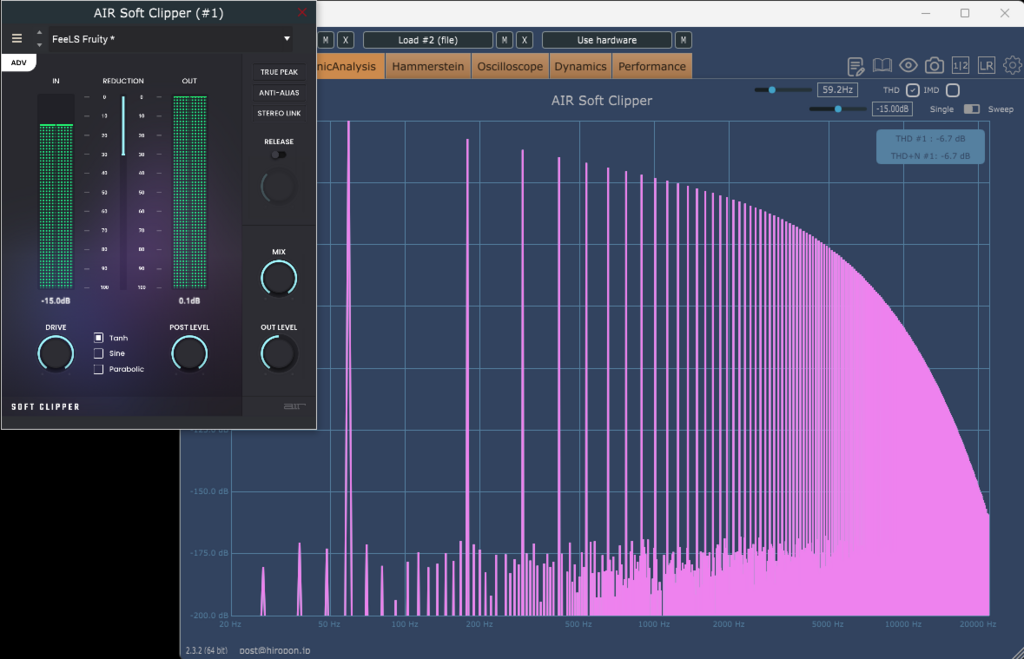Image resolution: width=1024 pixels, height=659 pixels.
Task: Toggle the STEREO LINK button
Action: pos(279,113)
